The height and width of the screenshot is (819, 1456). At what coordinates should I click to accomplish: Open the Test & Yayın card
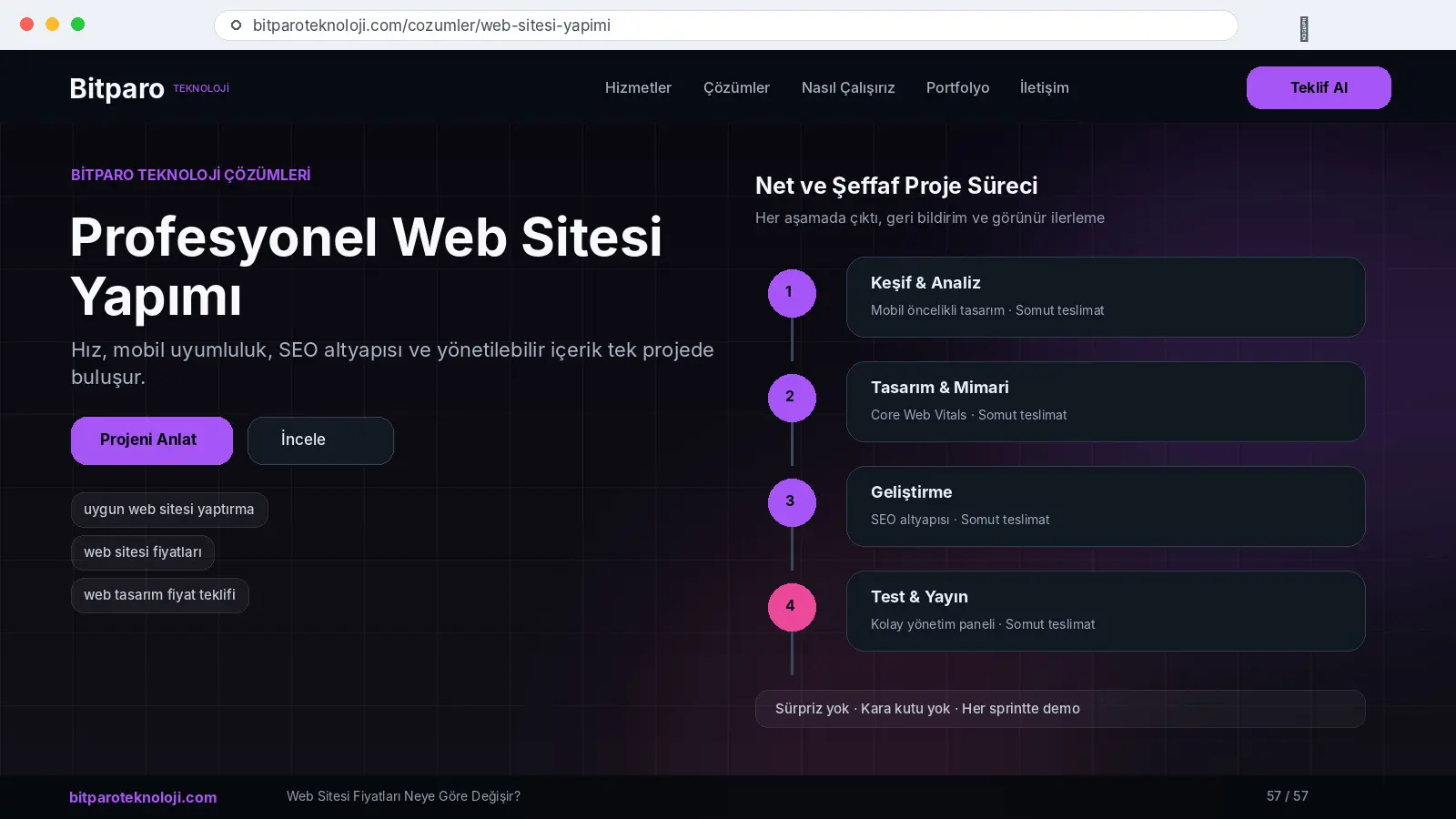[x=1106, y=611]
